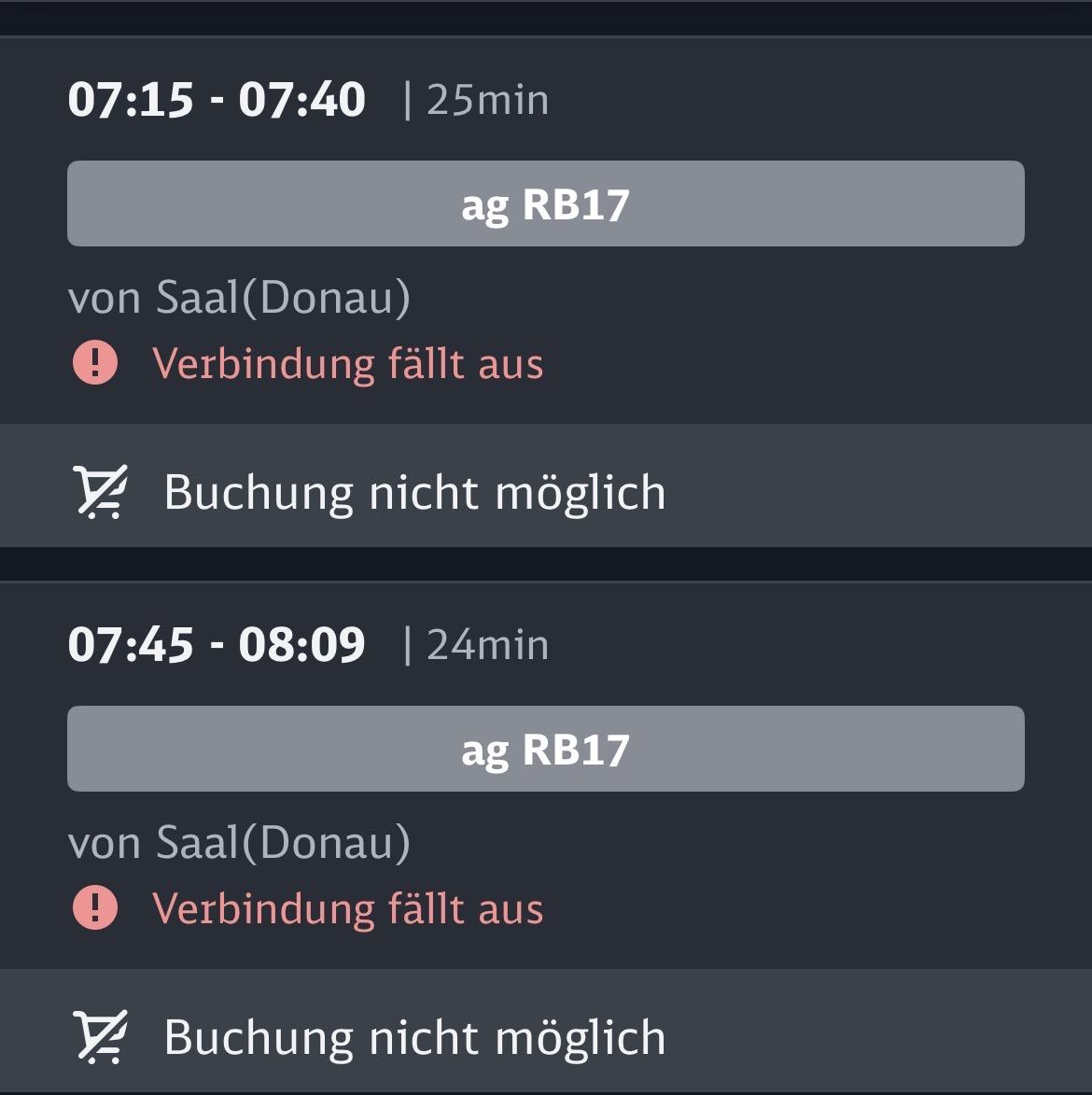
Task: Tap "Buchung nicht möglich" text below the 07:15 connection
Action: pos(414,493)
